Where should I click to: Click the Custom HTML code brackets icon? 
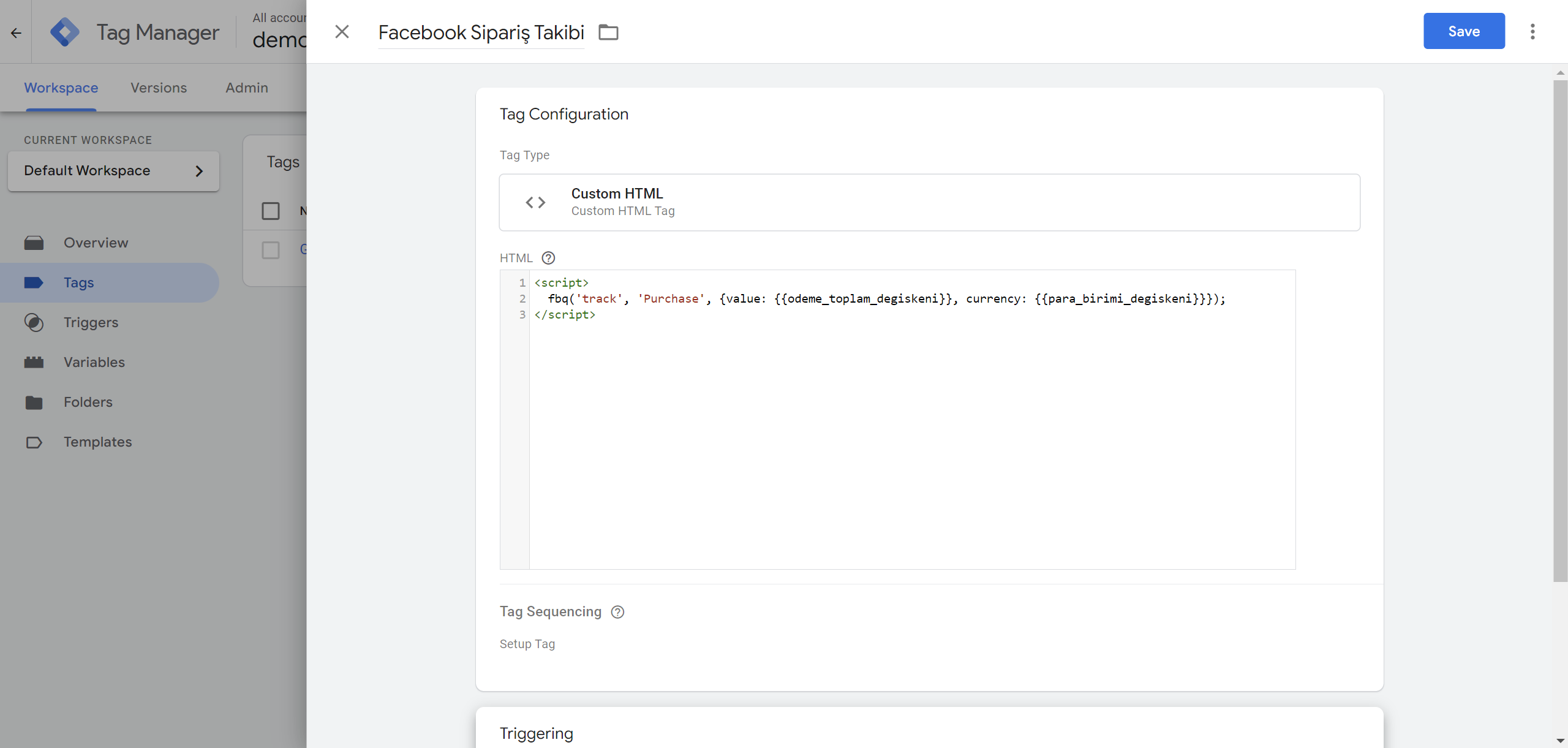tap(535, 202)
